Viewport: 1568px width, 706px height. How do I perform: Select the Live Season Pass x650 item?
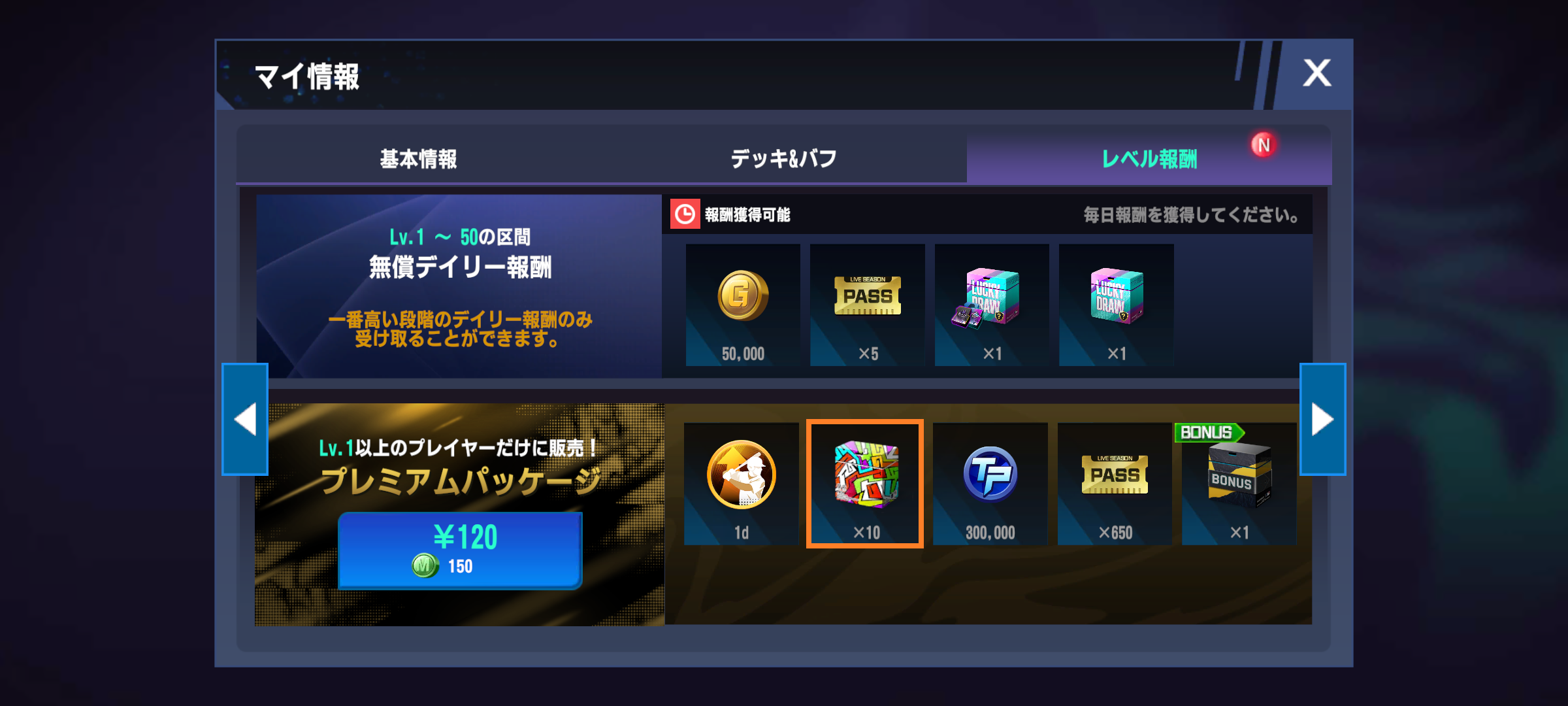click(1115, 484)
